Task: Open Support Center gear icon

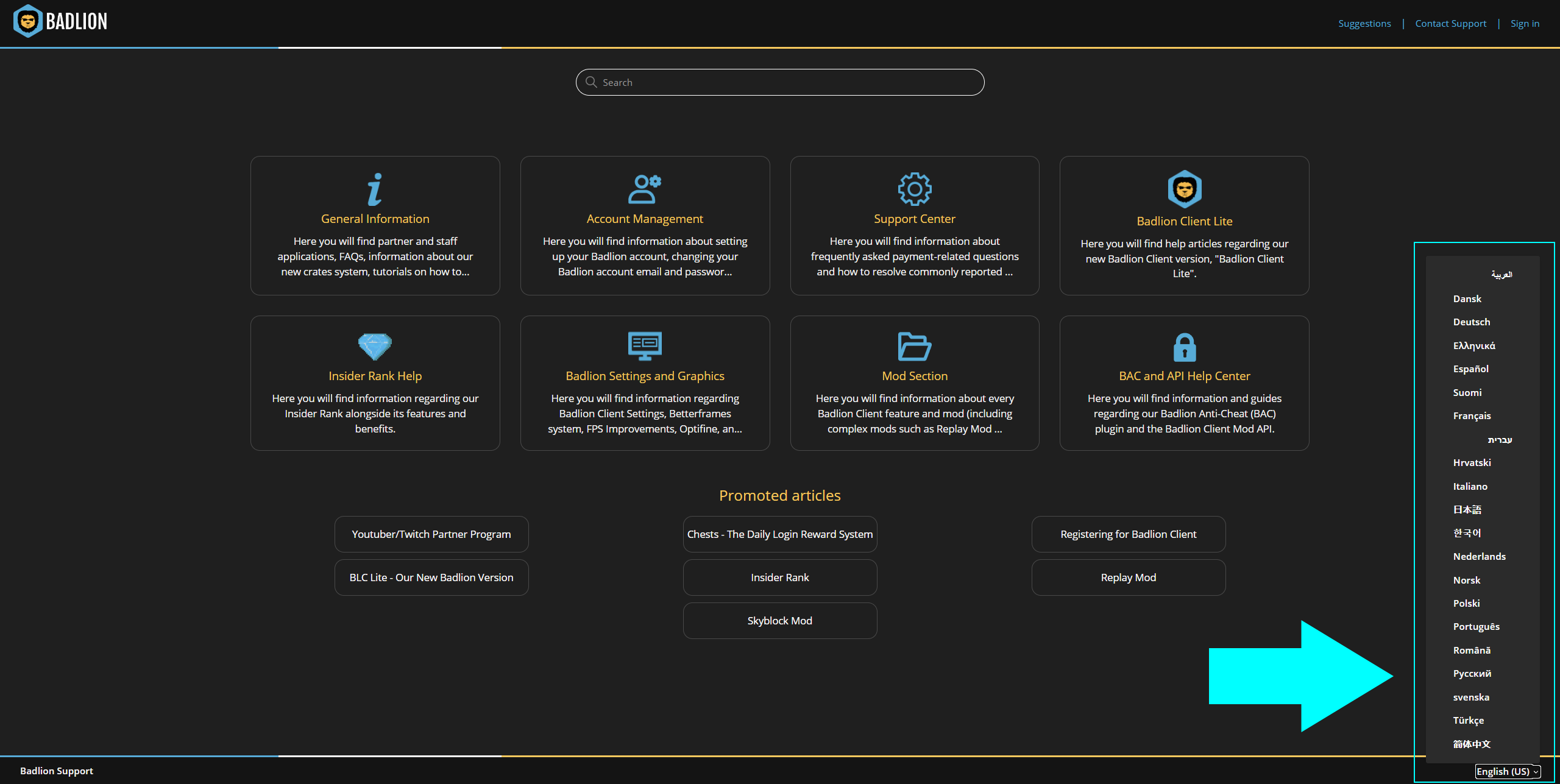Action: point(915,189)
